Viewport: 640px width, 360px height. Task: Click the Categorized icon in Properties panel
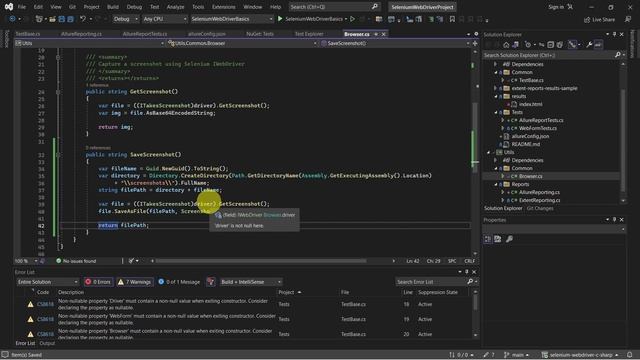[x=488, y=239]
